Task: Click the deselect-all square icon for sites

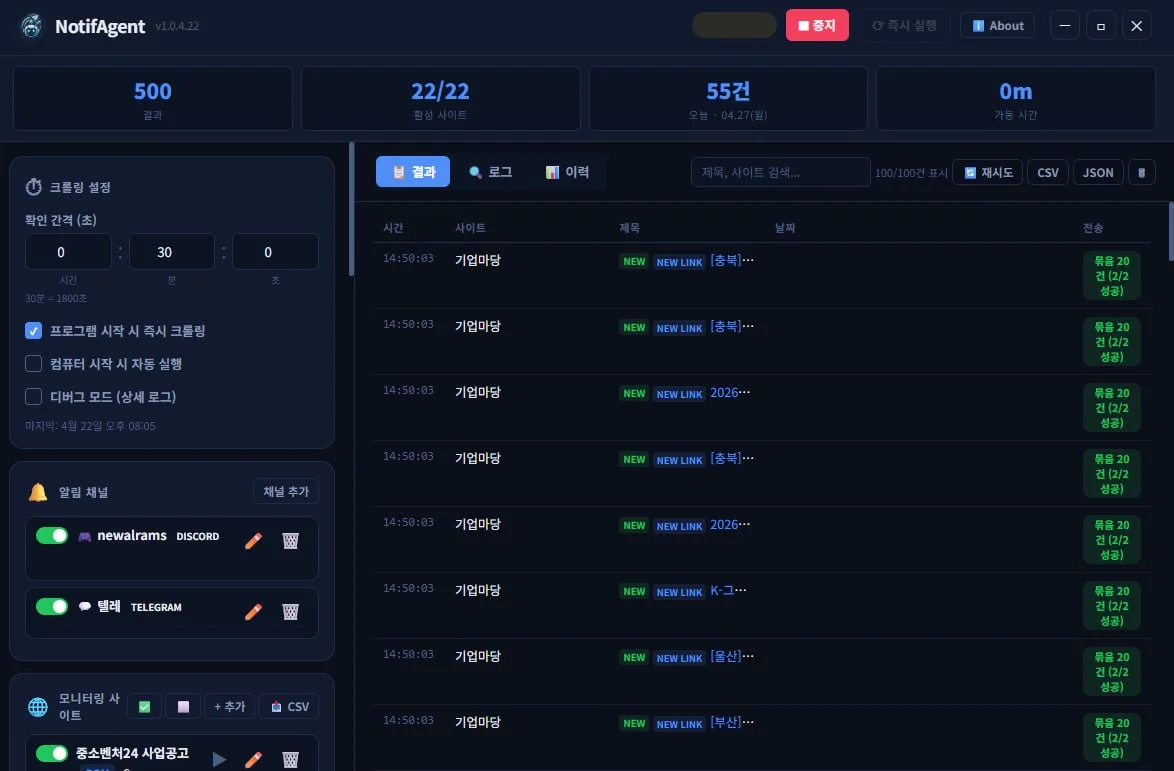Action: pyautogui.click(x=183, y=707)
